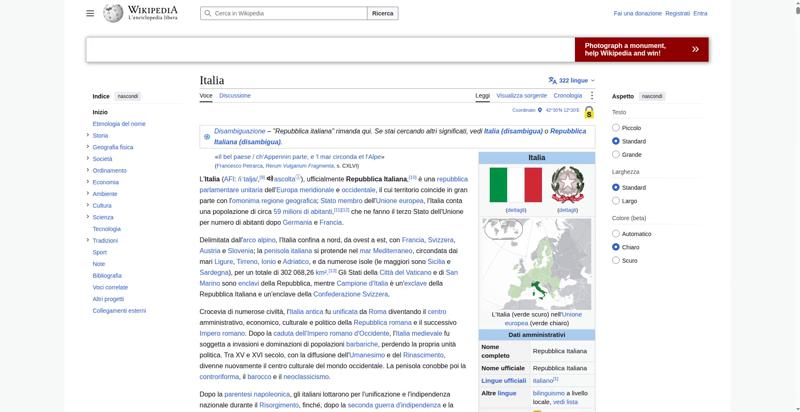Select Largo width option
This screenshot has height=412, width=800.
[616, 201]
